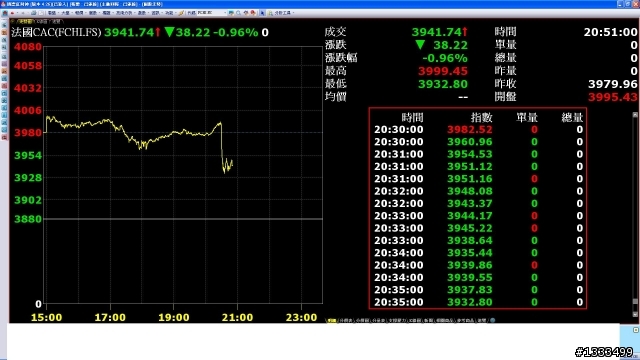Click the tick row with index 3938.64
The image size is (640, 360).
tap(478, 240)
